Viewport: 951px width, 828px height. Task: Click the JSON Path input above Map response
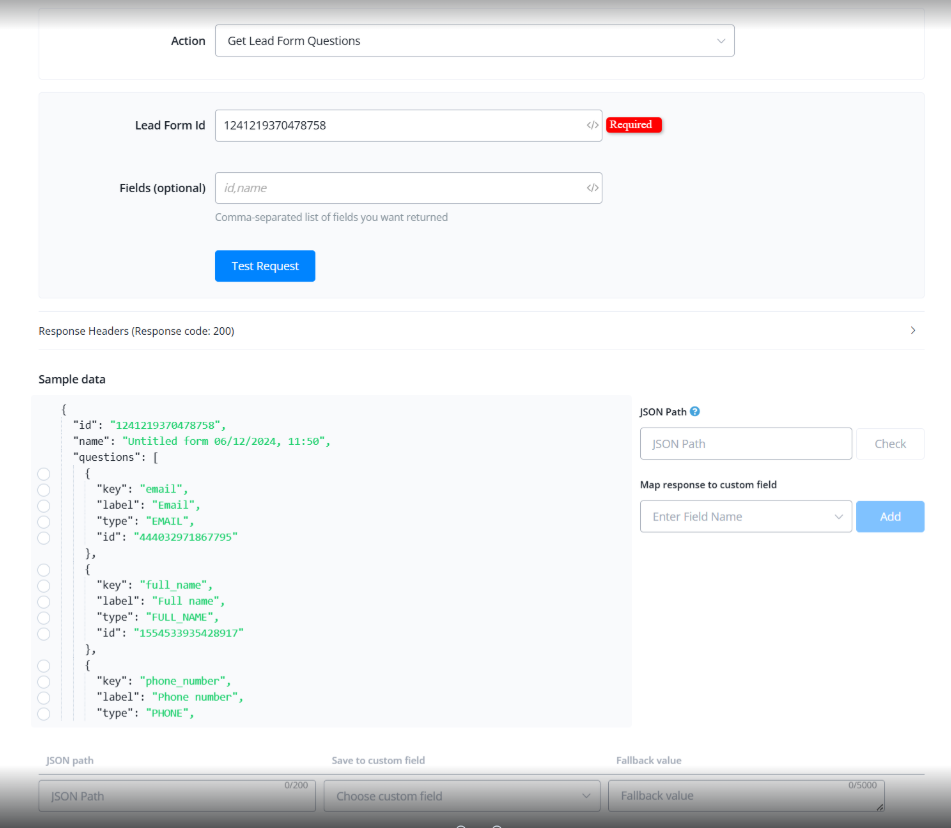pos(745,444)
